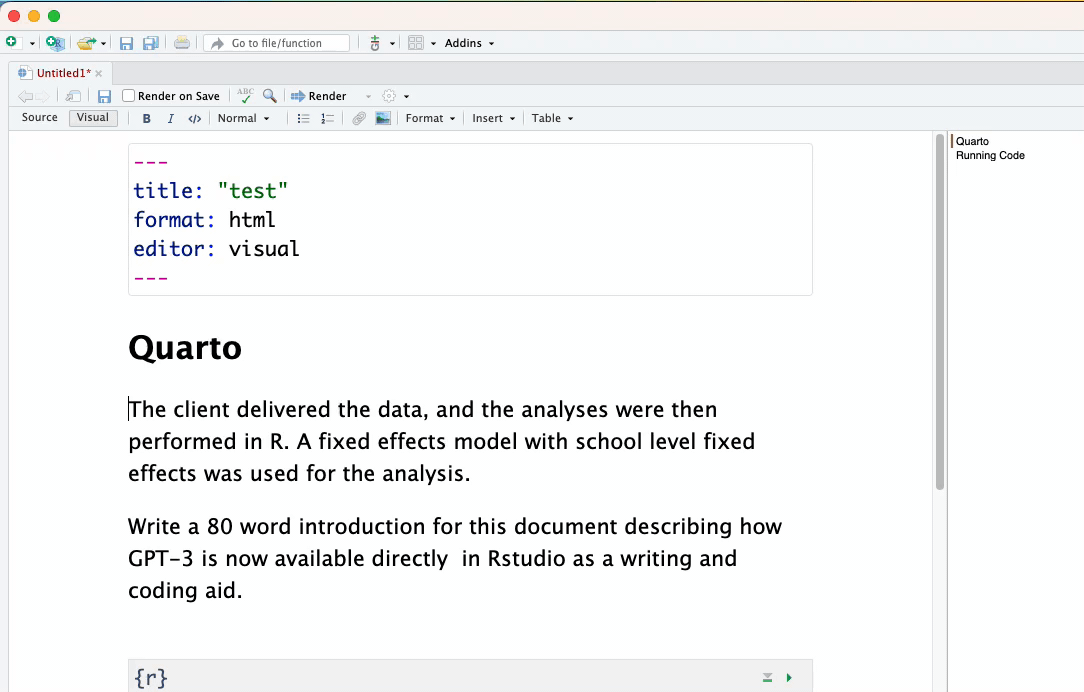Screen dimensions: 1084x692
Task: Jump to Quarto in outline
Action: tap(972, 141)
